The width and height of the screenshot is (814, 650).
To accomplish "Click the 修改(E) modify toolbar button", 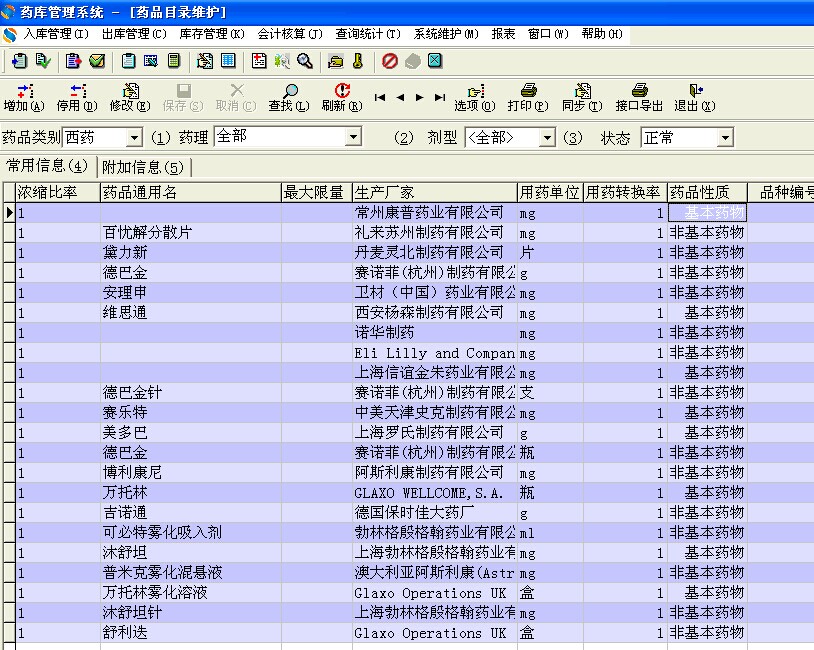I will coord(130,98).
